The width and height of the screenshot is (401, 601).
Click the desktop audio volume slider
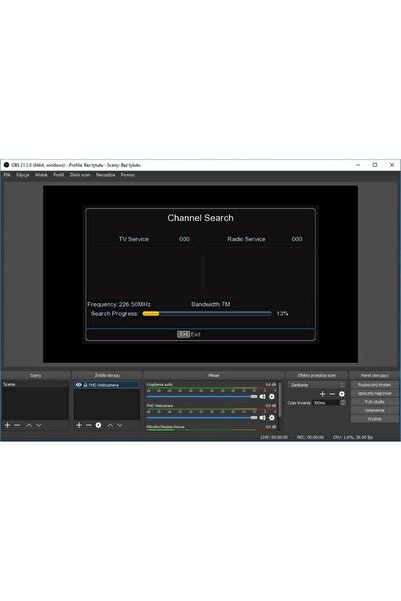(x=202, y=396)
